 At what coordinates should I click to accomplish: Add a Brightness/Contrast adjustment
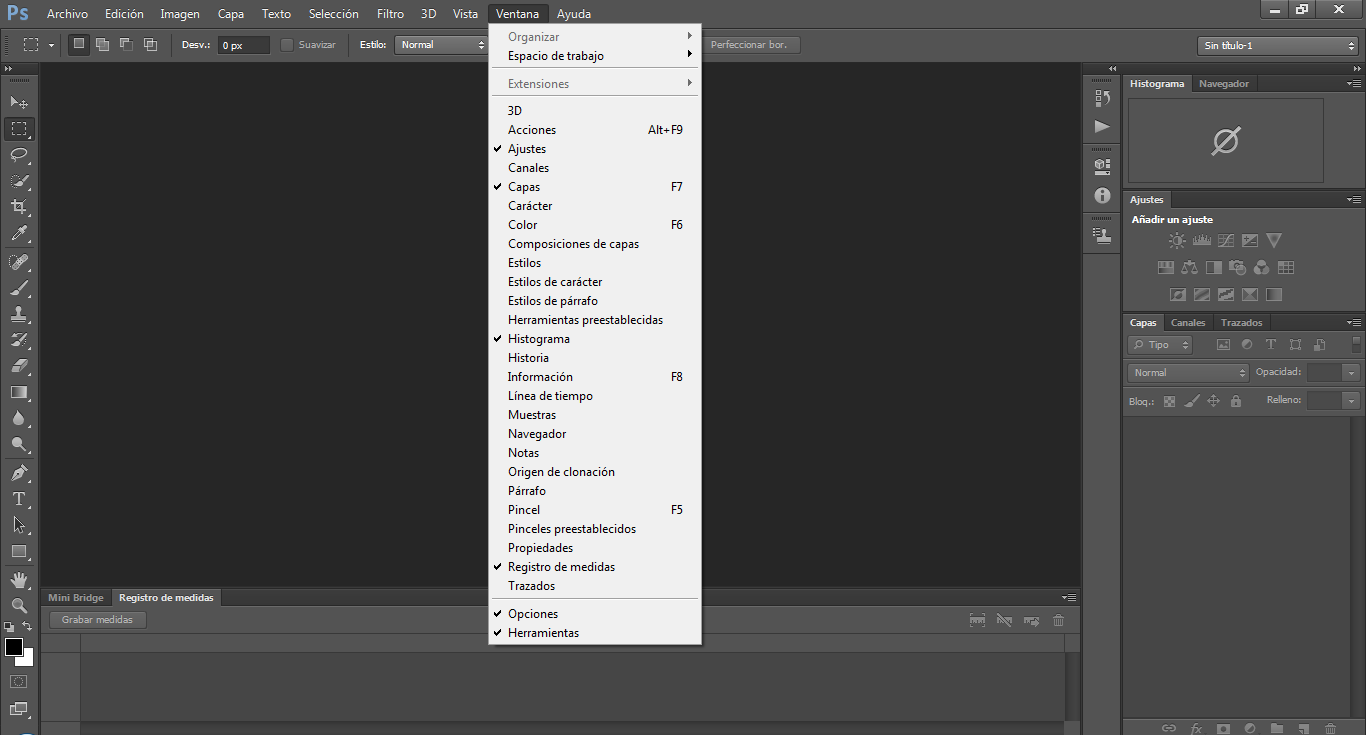(1177, 241)
